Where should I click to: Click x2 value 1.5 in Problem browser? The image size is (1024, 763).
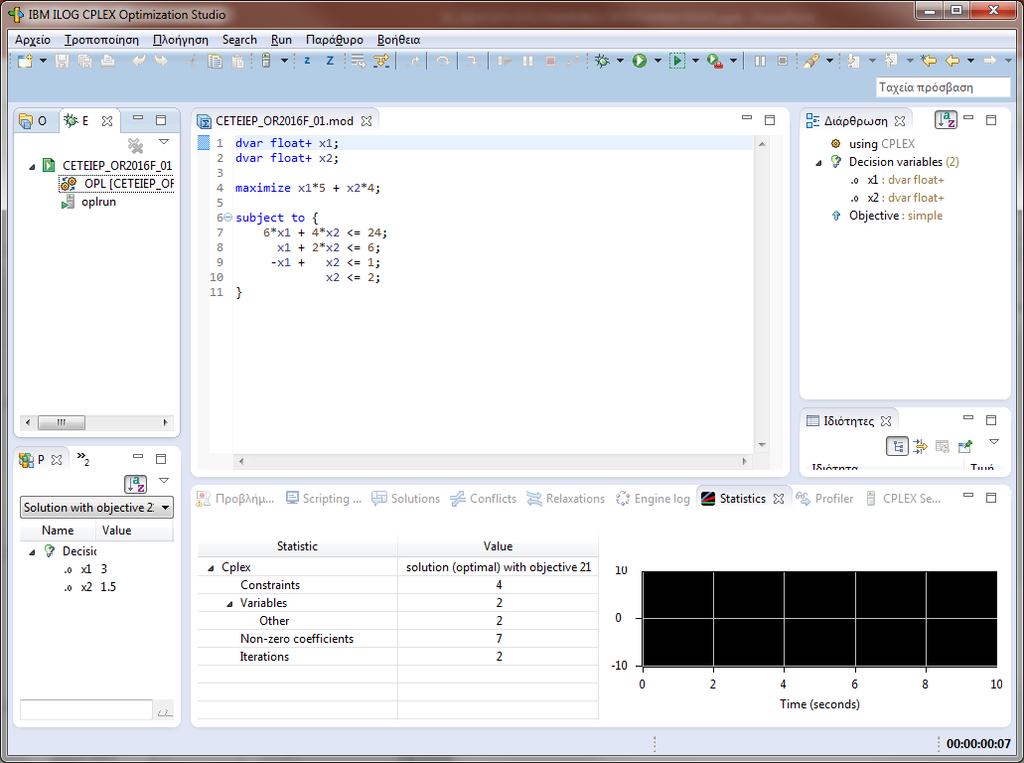[108, 587]
